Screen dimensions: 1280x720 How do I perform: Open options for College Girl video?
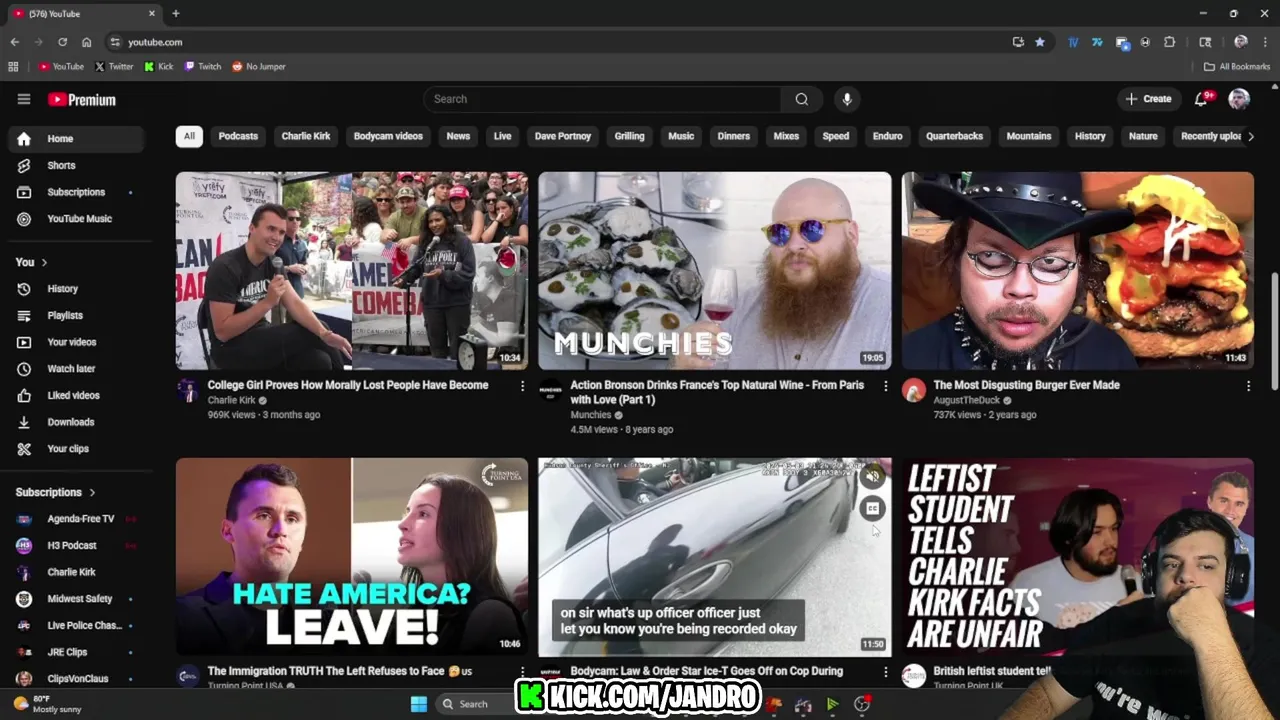(522, 386)
